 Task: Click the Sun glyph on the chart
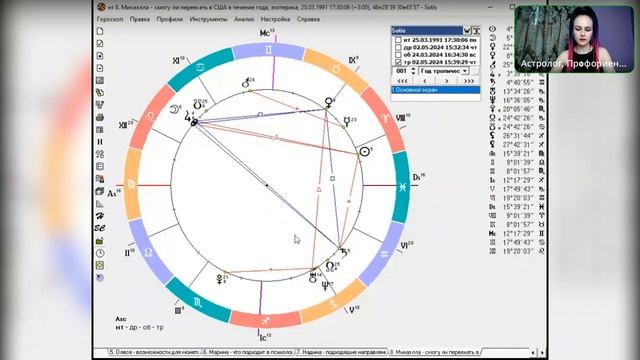[365, 152]
